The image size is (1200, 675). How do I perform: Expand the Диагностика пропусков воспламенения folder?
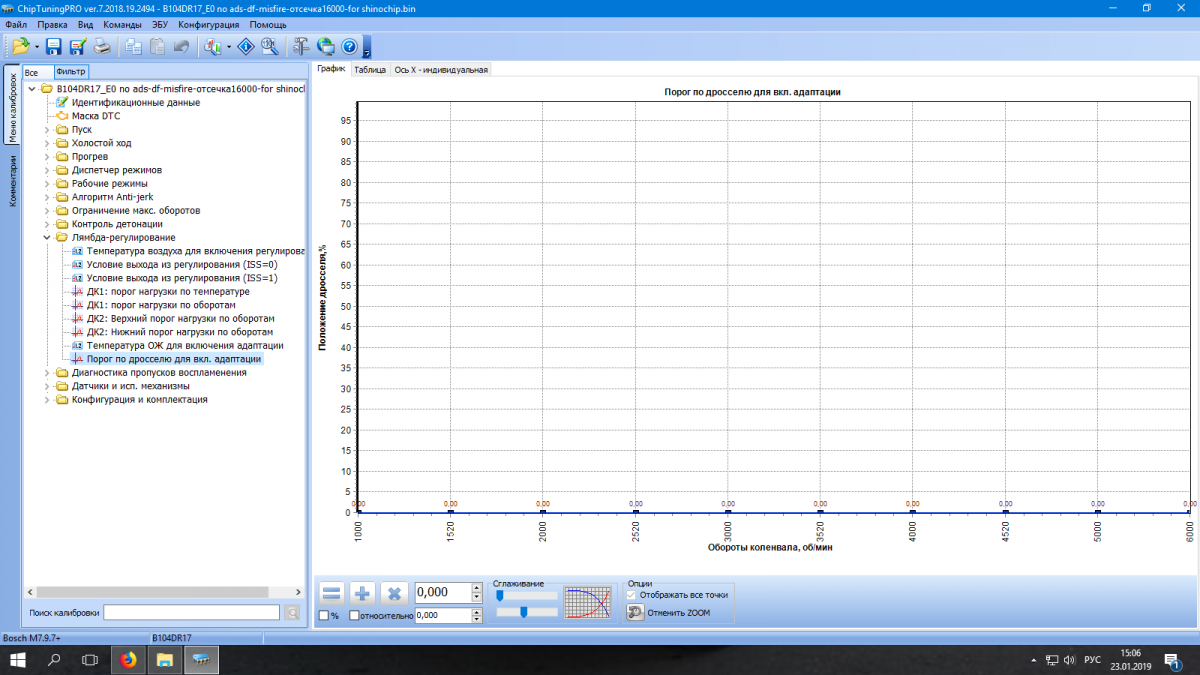tap(47, 373)
